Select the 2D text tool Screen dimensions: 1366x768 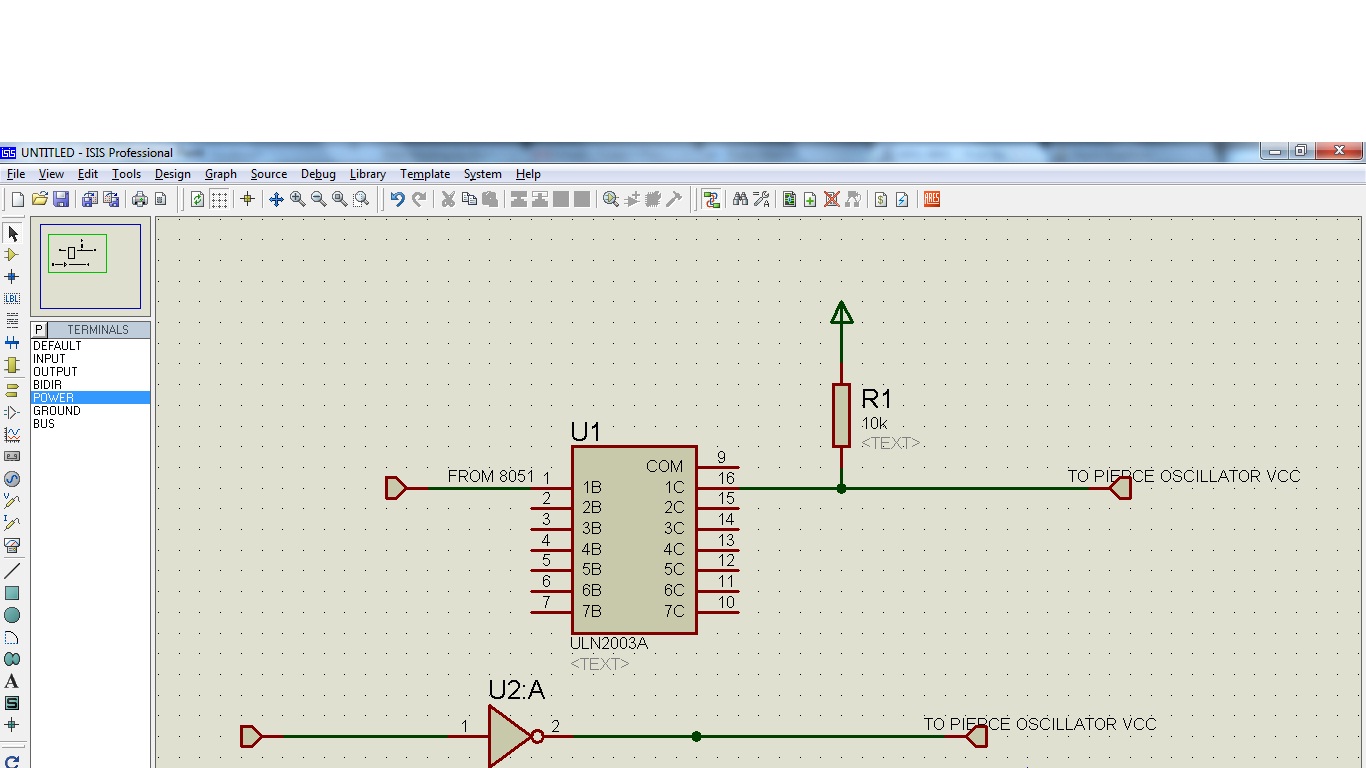pos(12,681)
